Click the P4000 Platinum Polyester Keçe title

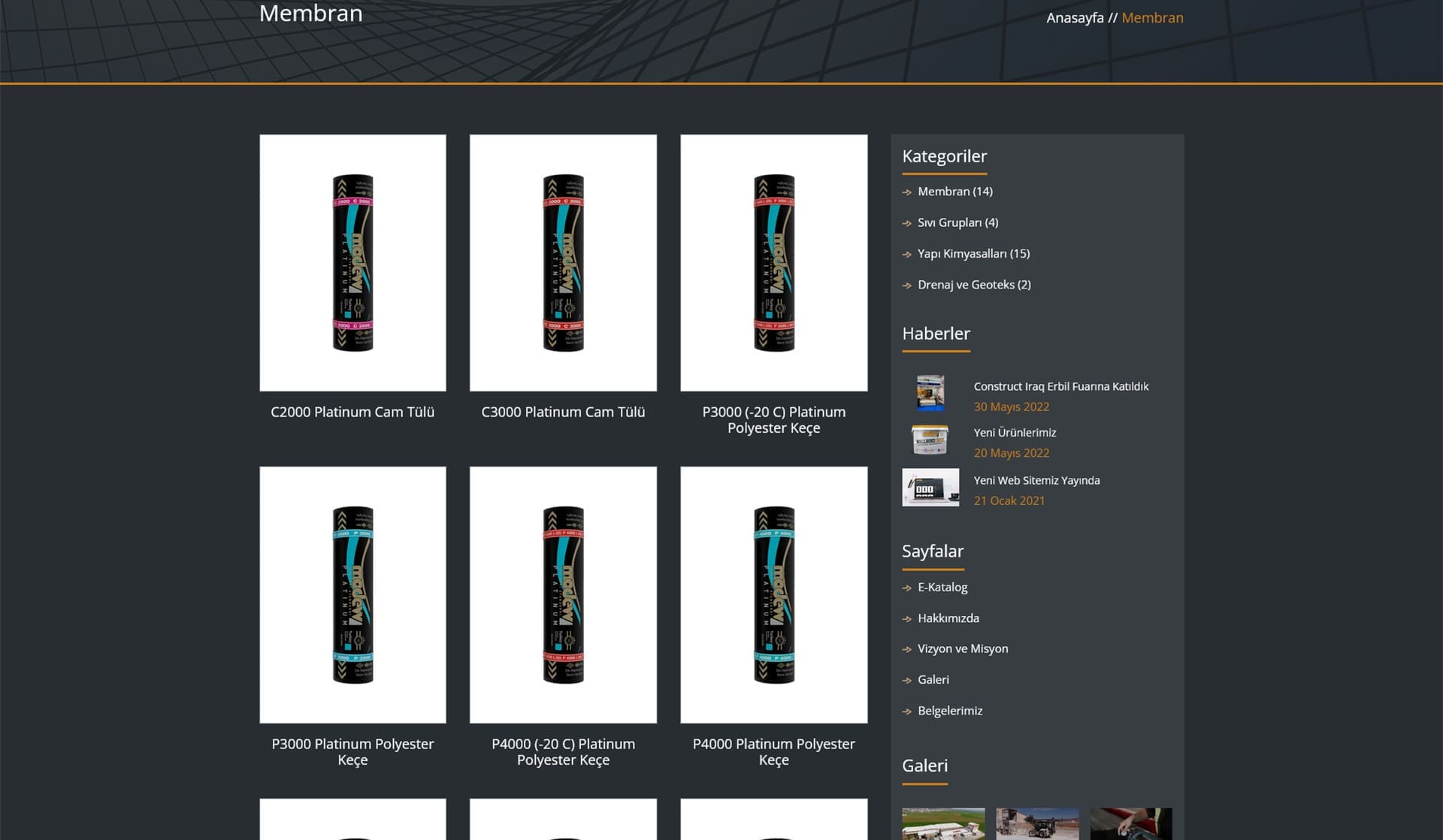tap(774, 752)
